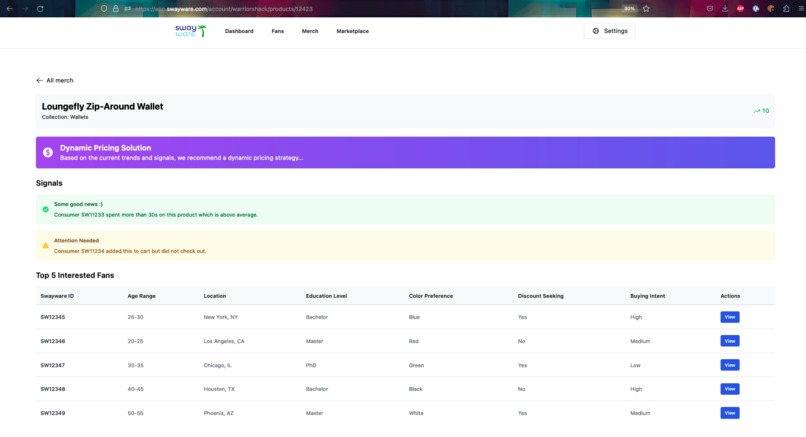806x437 pixels.
Task: Click the SW12345 ID cell
Action: [x=53, y=317]
